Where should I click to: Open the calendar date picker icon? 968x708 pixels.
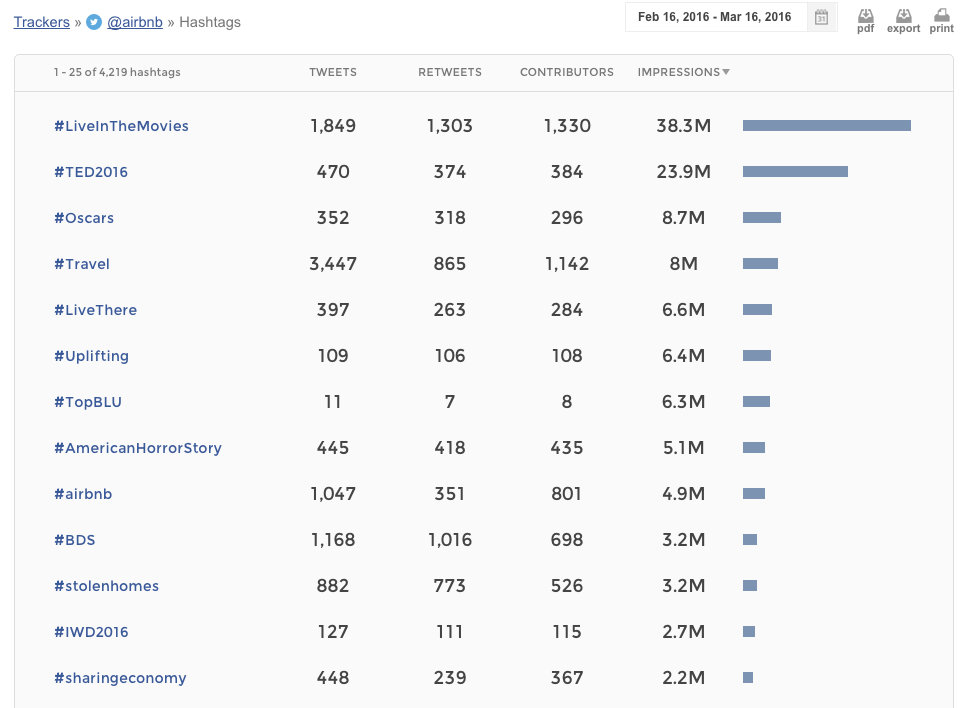821,17
